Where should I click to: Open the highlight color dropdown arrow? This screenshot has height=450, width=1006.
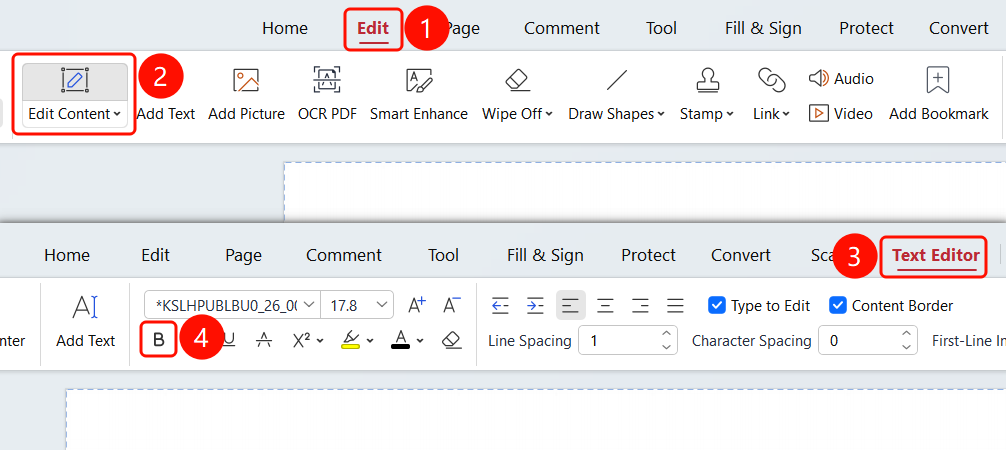pyautogui.click(x=370, y=341)
